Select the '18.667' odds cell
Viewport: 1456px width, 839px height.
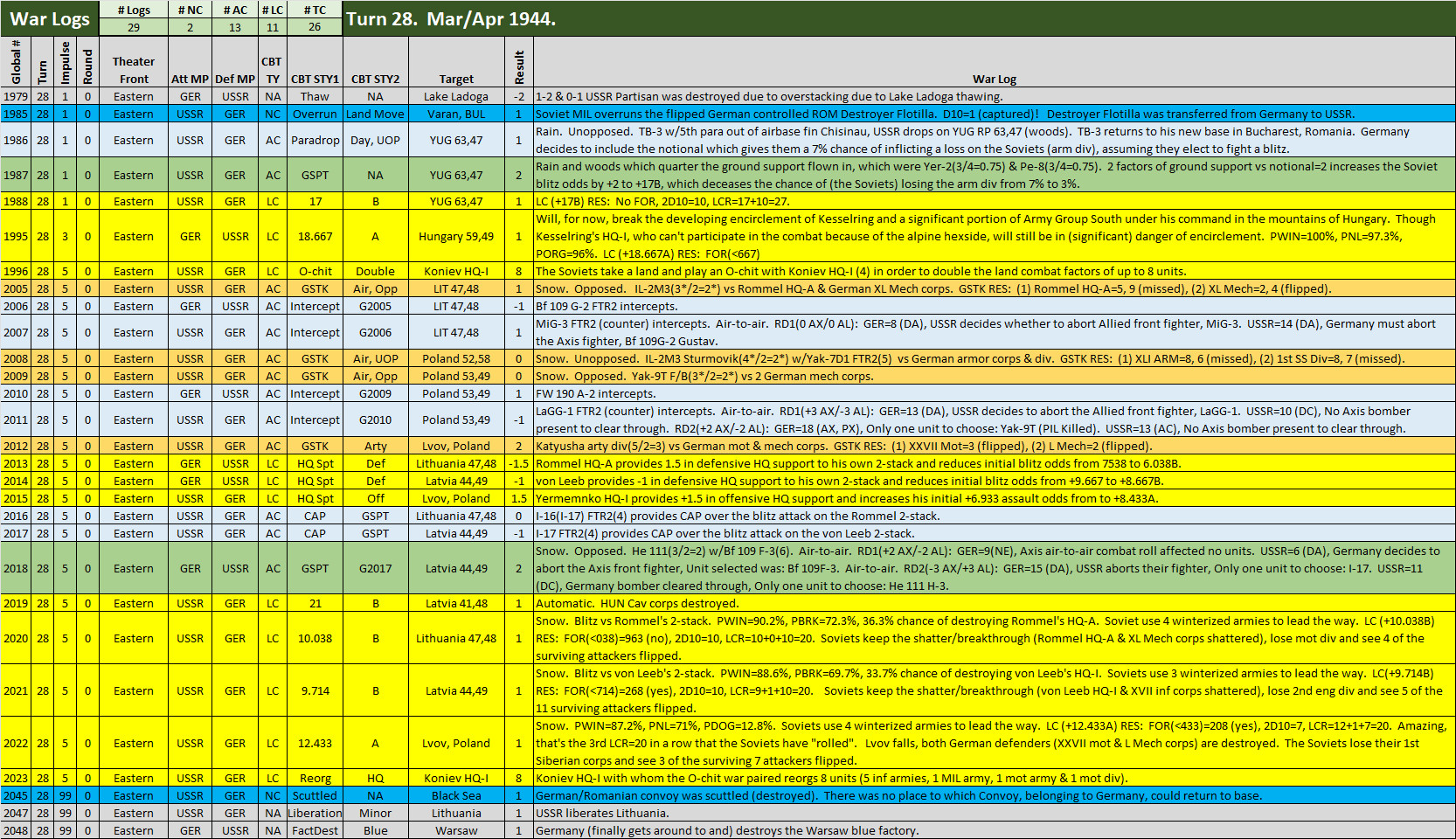click(315, 236)
